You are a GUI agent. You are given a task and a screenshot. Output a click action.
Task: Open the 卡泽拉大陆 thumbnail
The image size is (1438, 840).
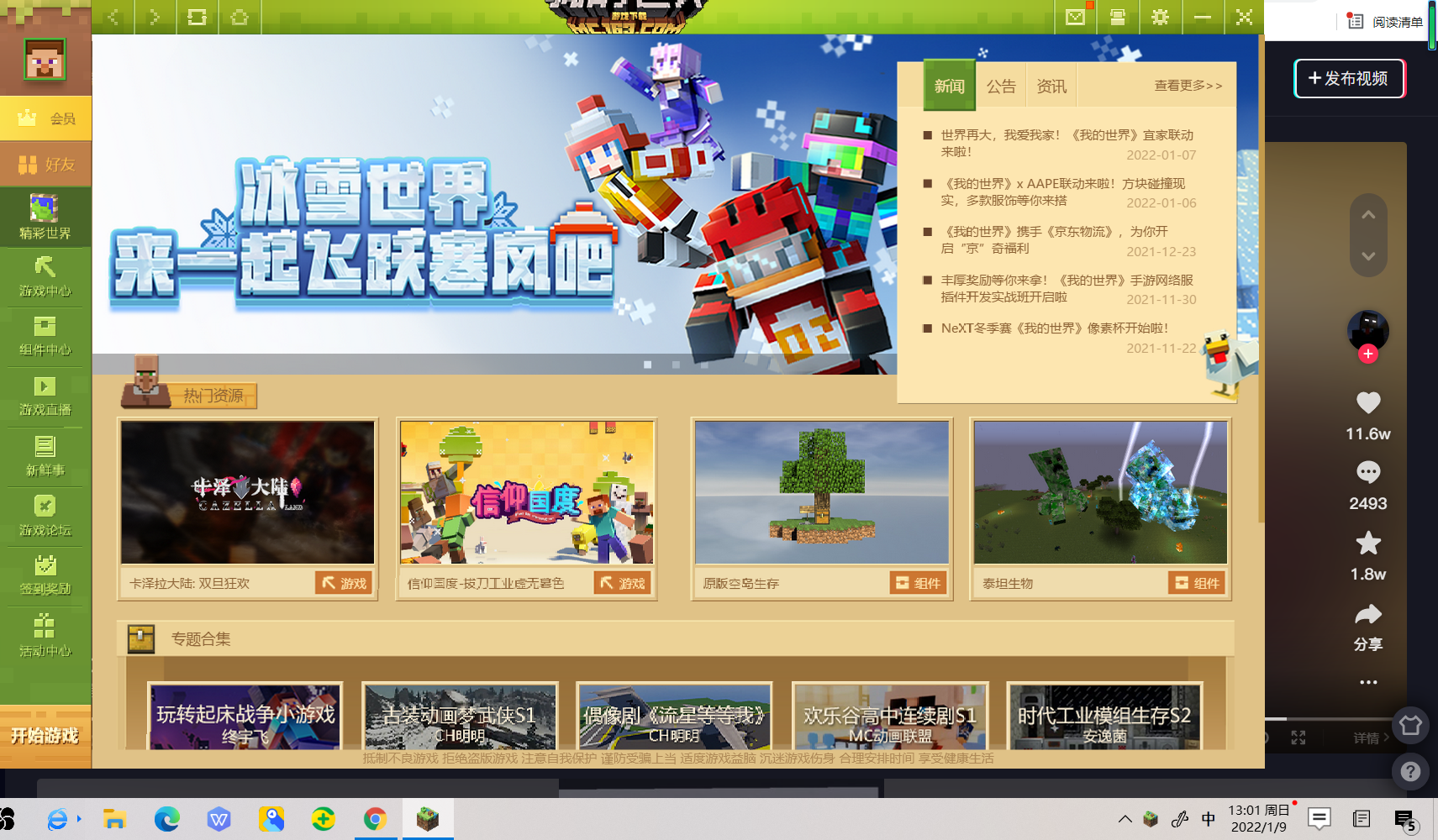248,492
